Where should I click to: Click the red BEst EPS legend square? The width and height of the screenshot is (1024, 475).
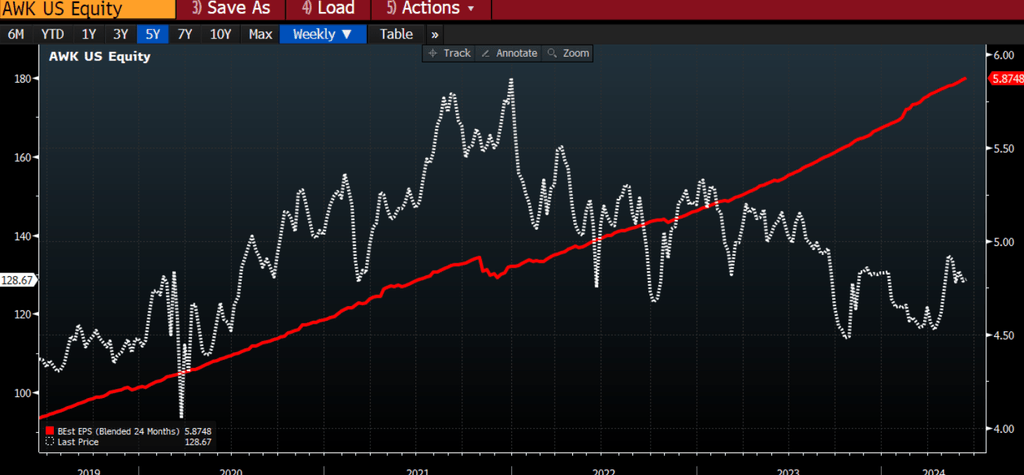pos(50,431)
